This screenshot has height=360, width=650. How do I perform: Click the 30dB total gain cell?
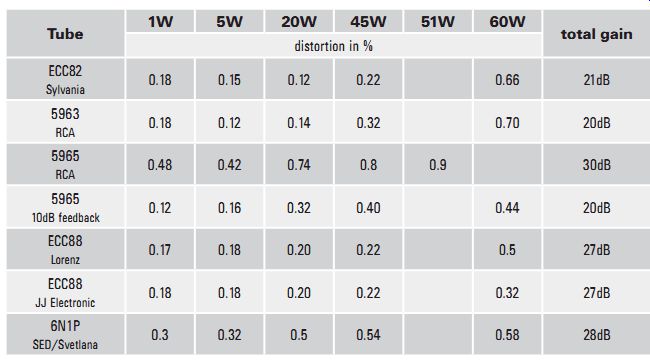597,165
